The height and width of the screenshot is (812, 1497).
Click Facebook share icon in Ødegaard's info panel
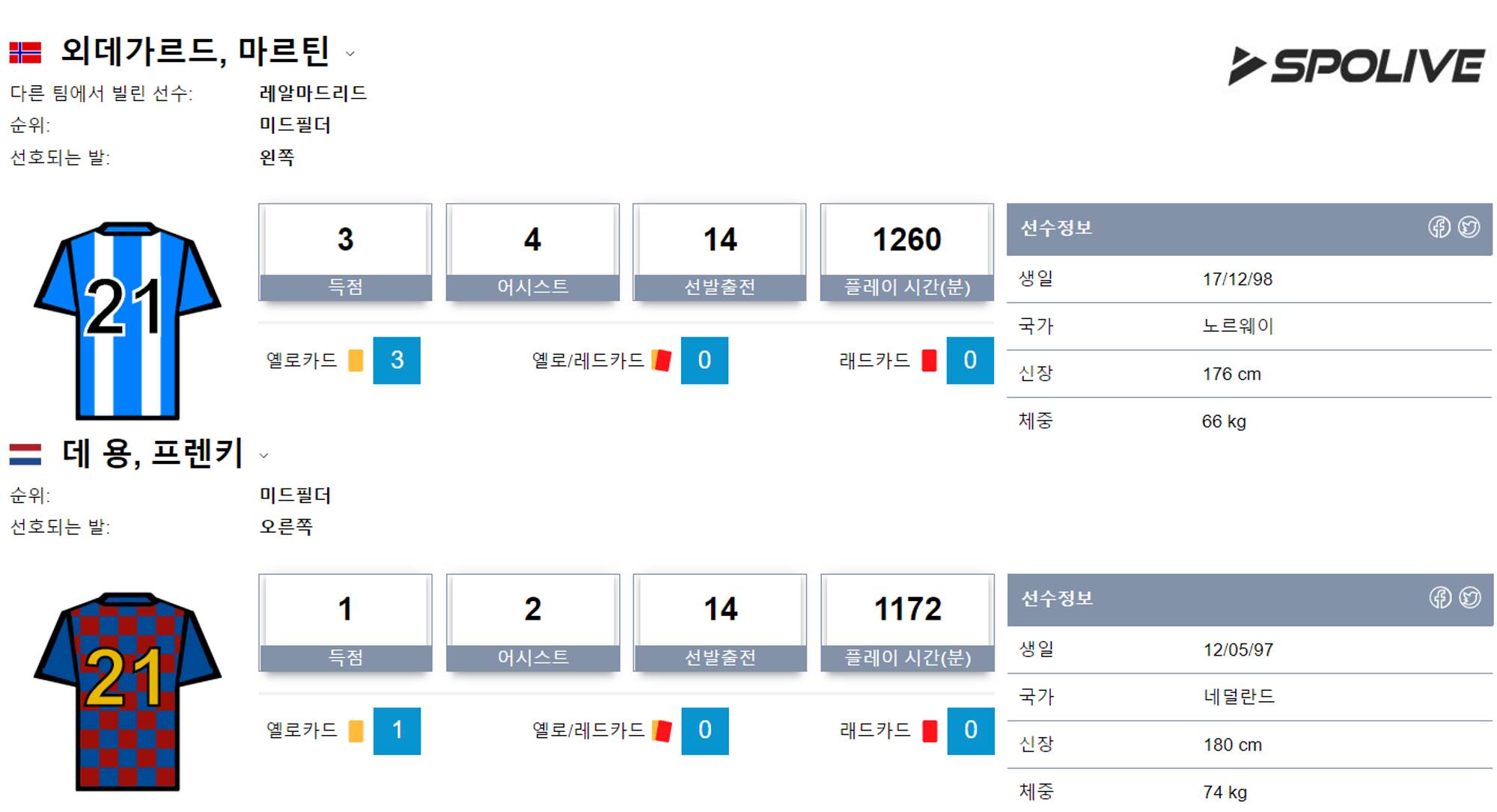pyautogui.click(x=1439, y=228)
